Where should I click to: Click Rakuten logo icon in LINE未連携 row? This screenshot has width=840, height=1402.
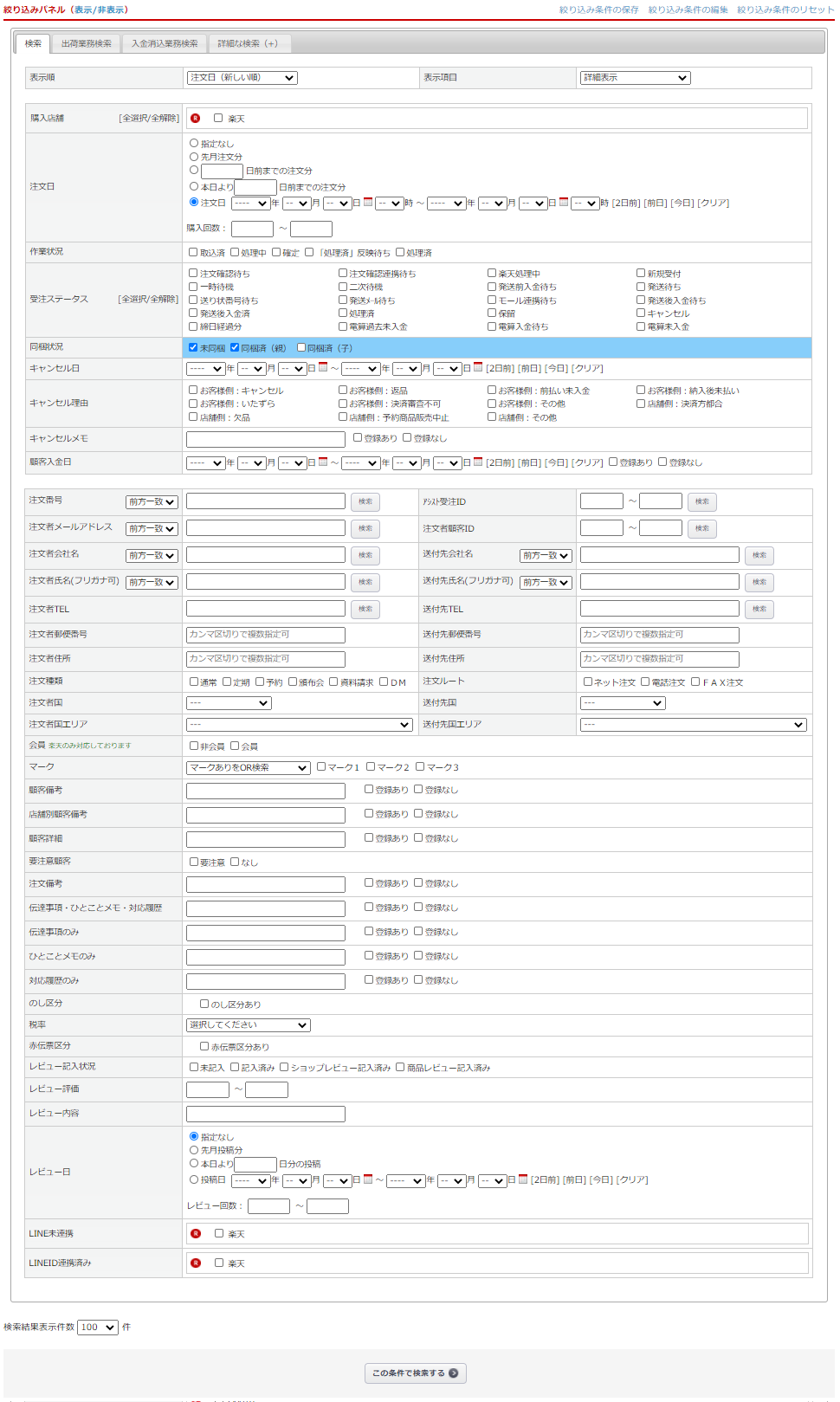(196, 1234)
